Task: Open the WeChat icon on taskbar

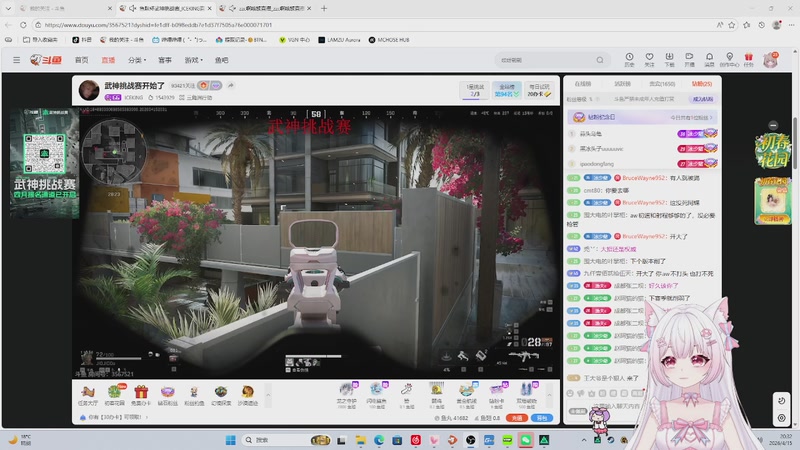Action: [526, 440]
